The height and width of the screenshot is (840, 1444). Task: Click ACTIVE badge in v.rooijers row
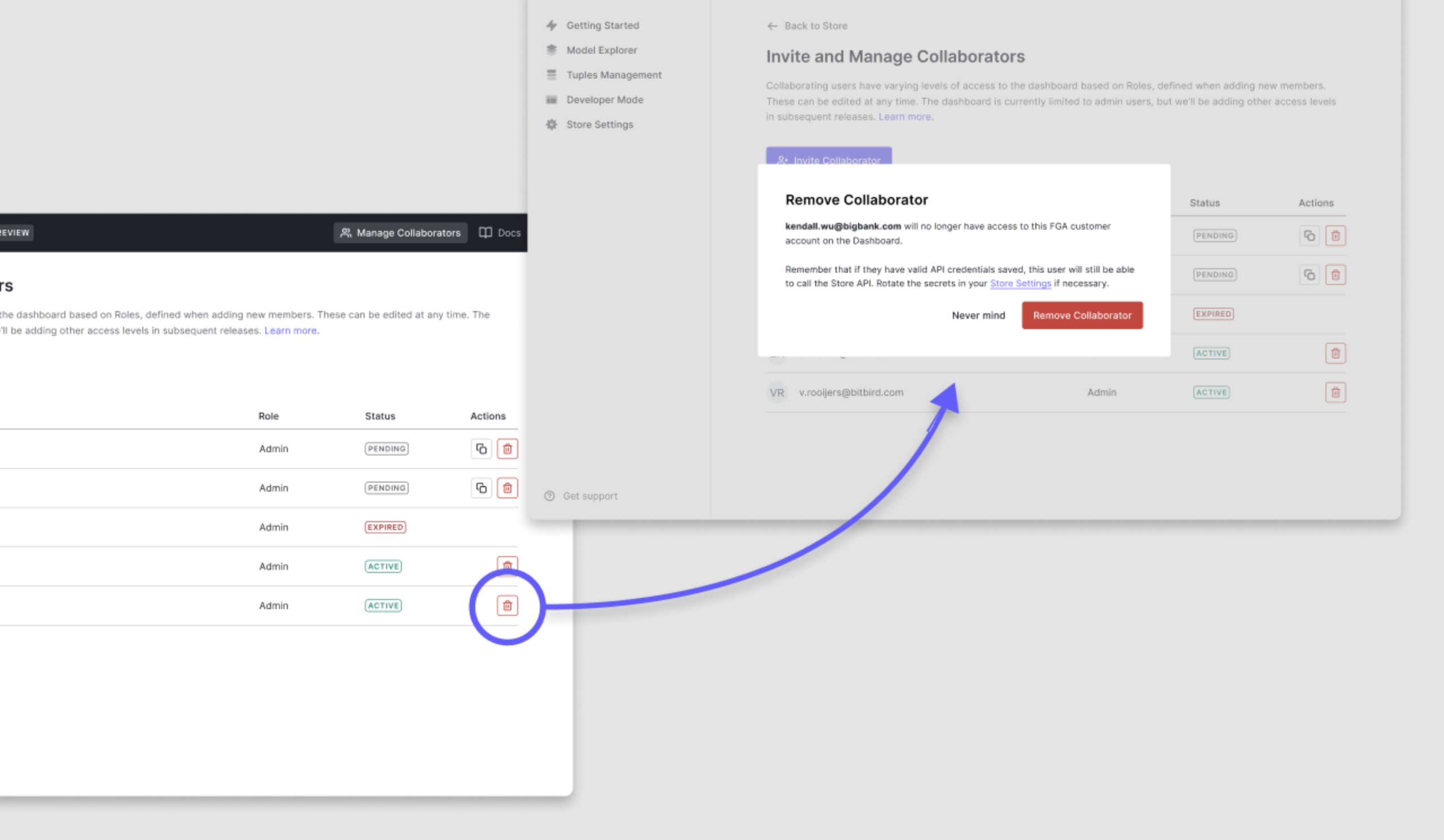[x=1211, y=392]
